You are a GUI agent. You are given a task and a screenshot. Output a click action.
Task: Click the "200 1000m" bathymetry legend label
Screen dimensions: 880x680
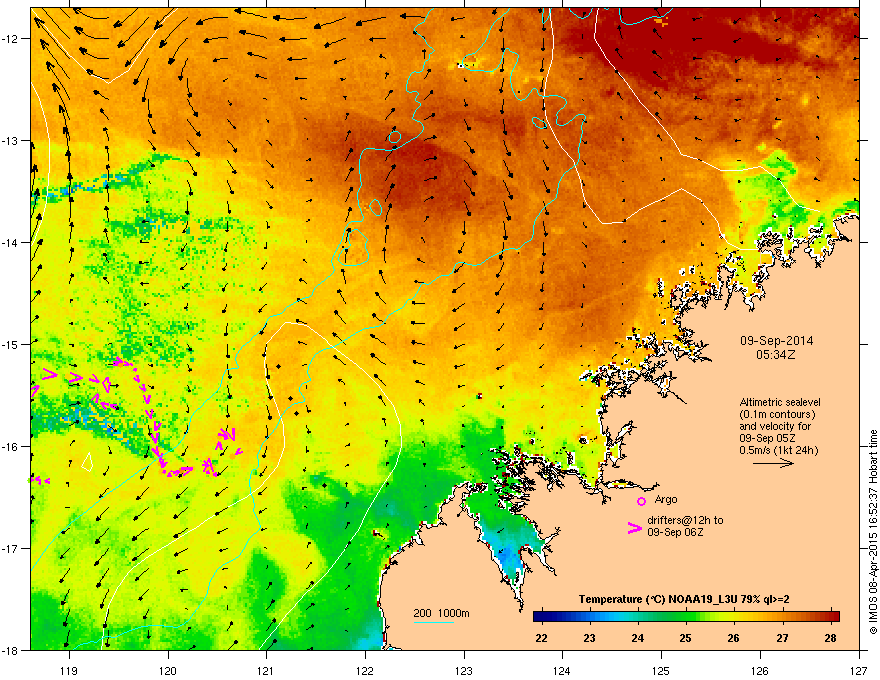pyautogui.click(x=441, y=613)
